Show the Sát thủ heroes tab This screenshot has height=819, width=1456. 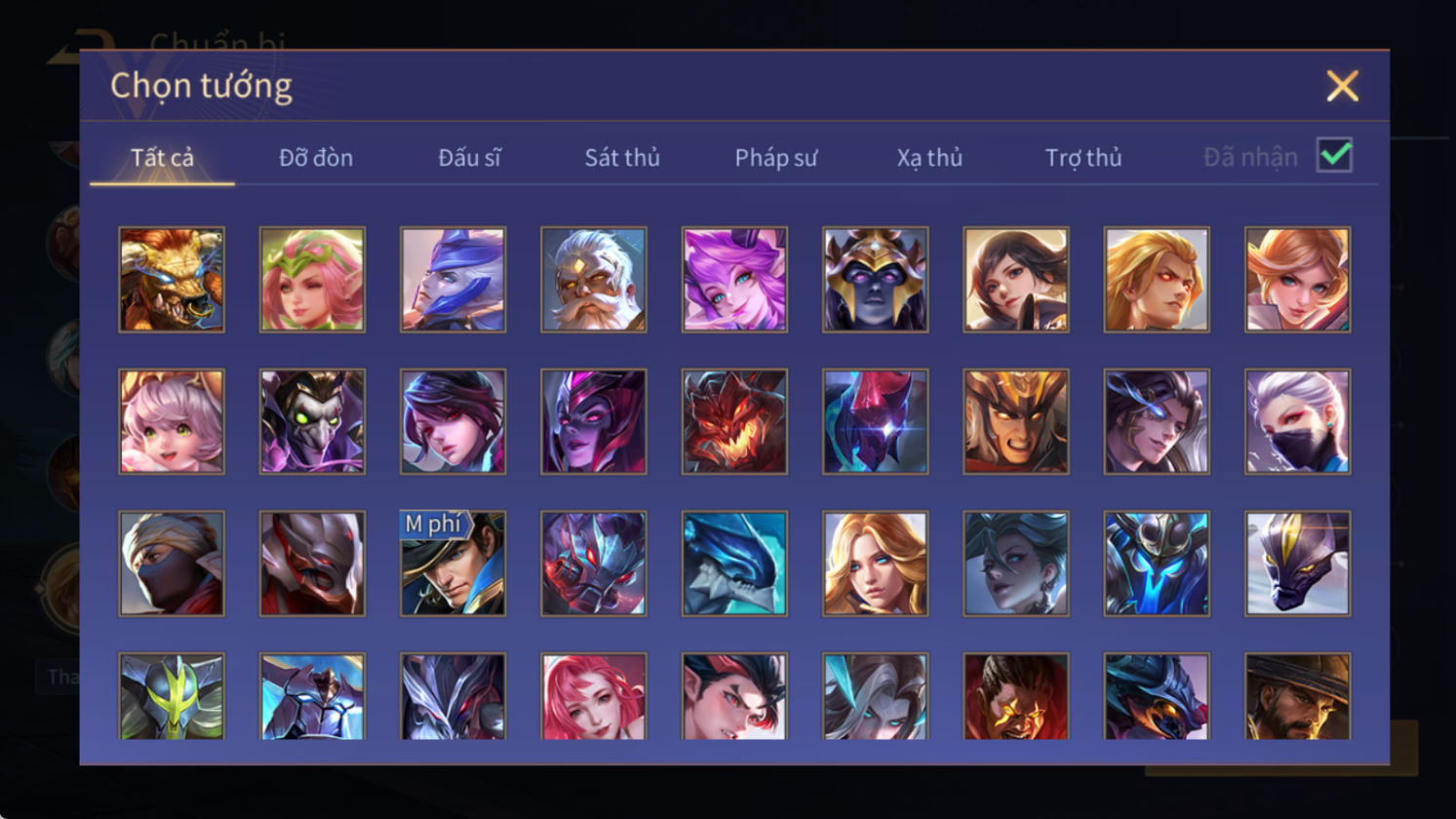[x=622, y=157]
